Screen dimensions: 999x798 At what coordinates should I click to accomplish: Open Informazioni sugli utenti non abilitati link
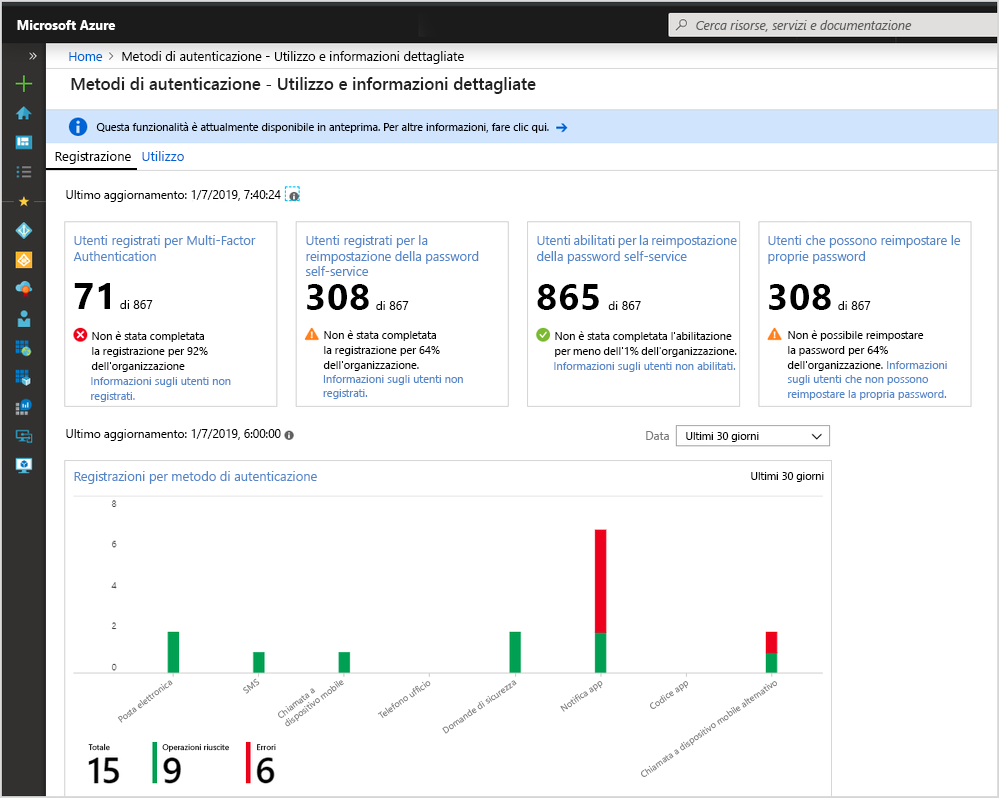pos(644,366)
